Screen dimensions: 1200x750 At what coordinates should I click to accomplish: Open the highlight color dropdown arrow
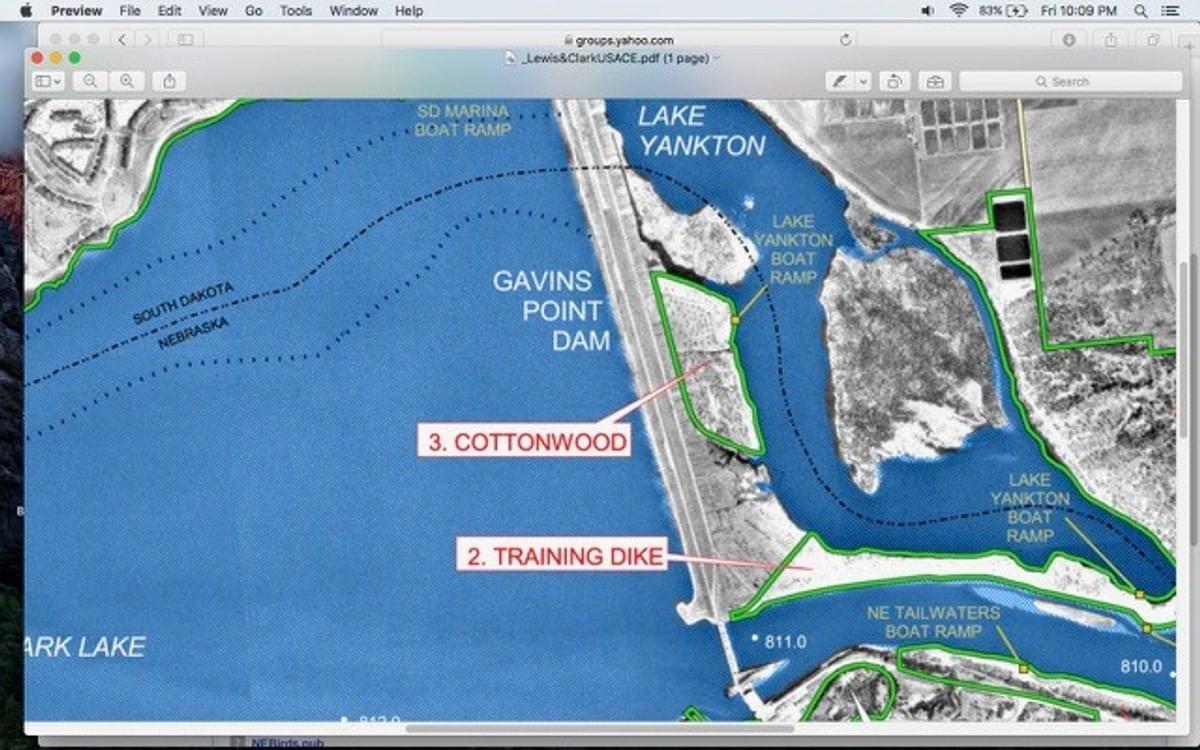863,81
